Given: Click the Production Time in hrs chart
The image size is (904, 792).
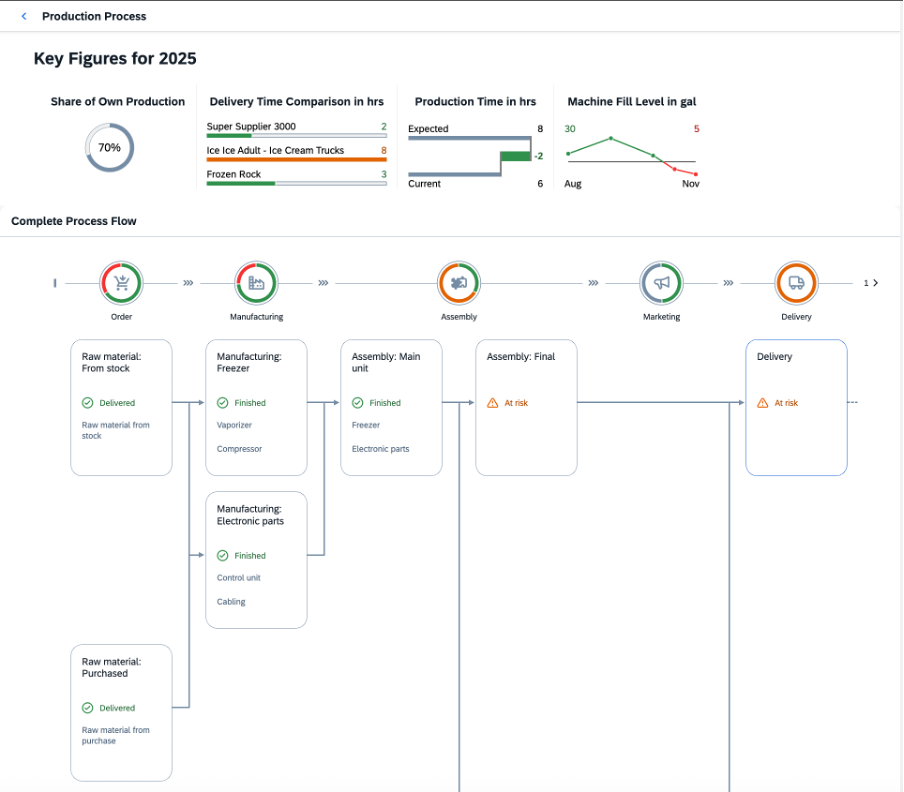Looking at the screenshot, I should [475, 155].
